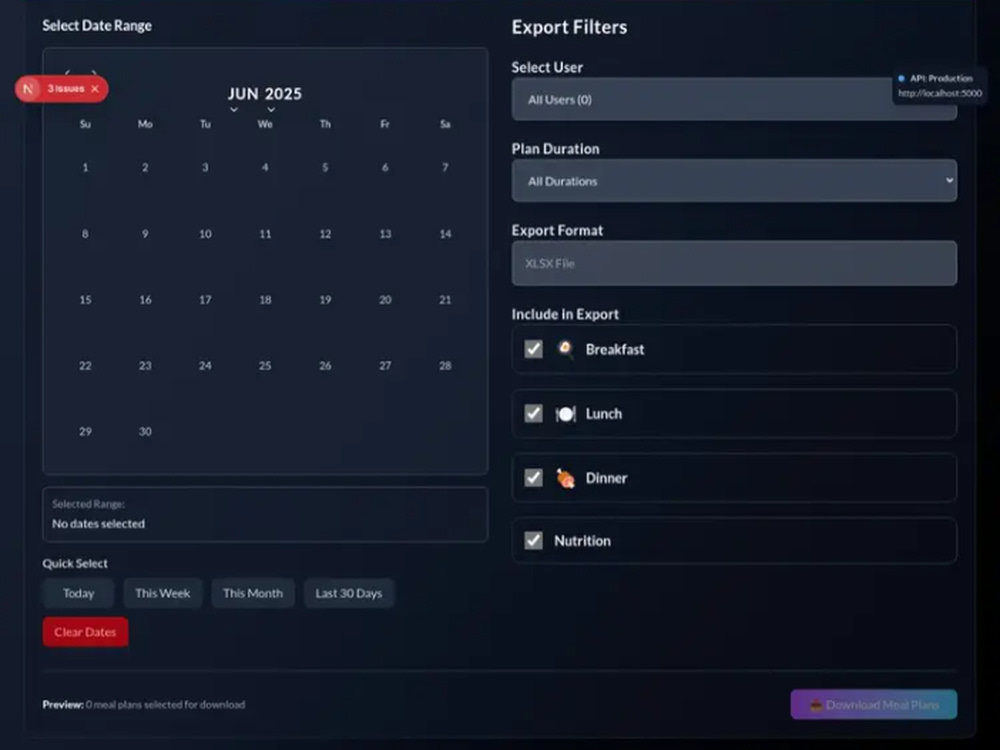Pick date 30 in calendar
1000x750 pixels.
coord(145,432)
